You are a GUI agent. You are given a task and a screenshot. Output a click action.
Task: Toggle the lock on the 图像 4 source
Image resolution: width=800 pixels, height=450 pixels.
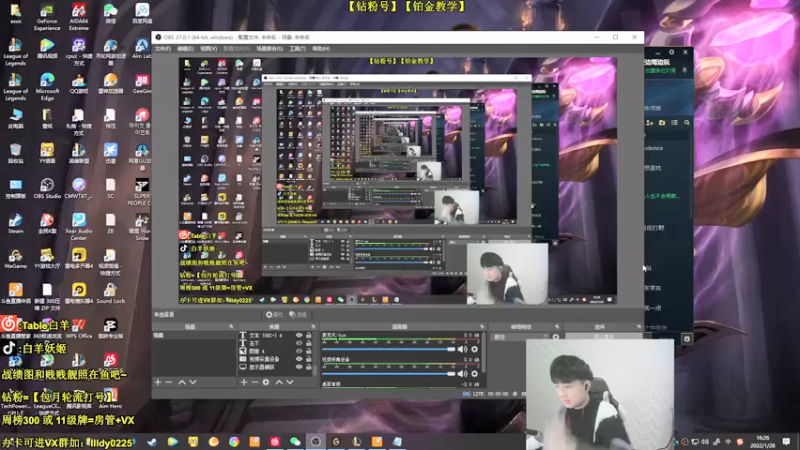point(309,351)
